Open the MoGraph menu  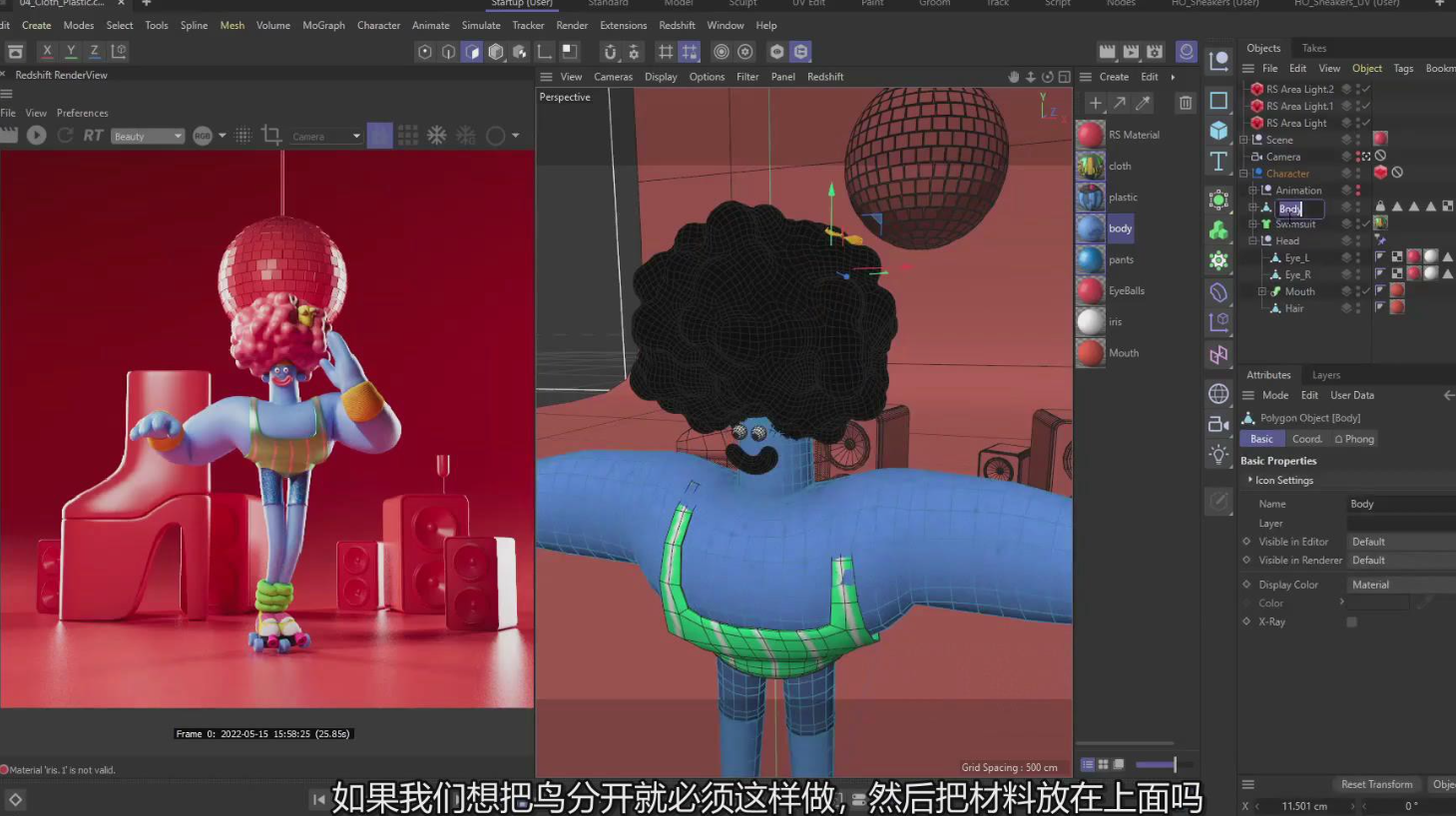click(x=323, y=25)
